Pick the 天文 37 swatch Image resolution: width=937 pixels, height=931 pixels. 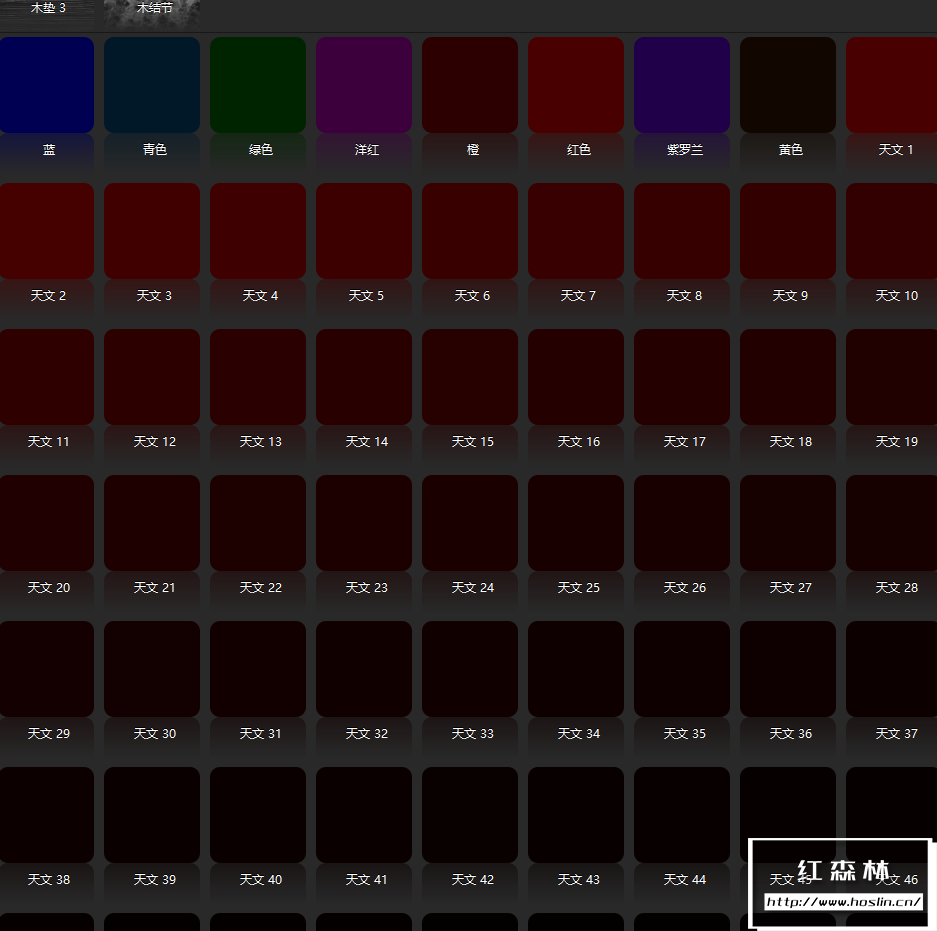click(x=892, y=669)
